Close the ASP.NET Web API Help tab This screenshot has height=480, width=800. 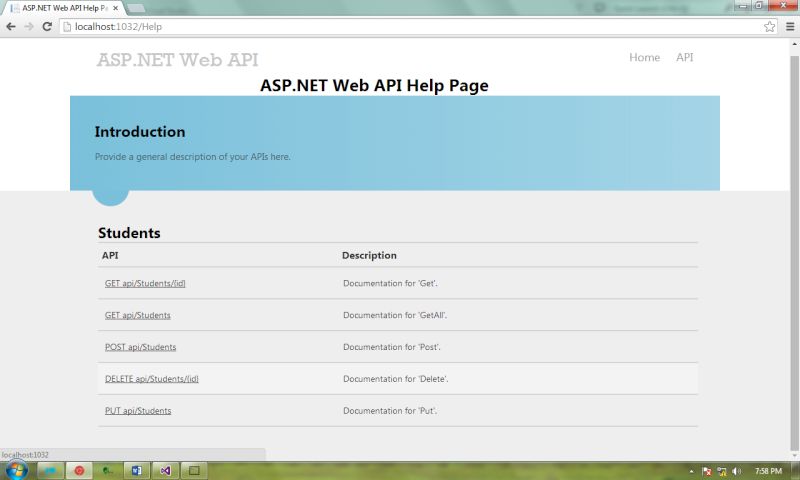115,8
